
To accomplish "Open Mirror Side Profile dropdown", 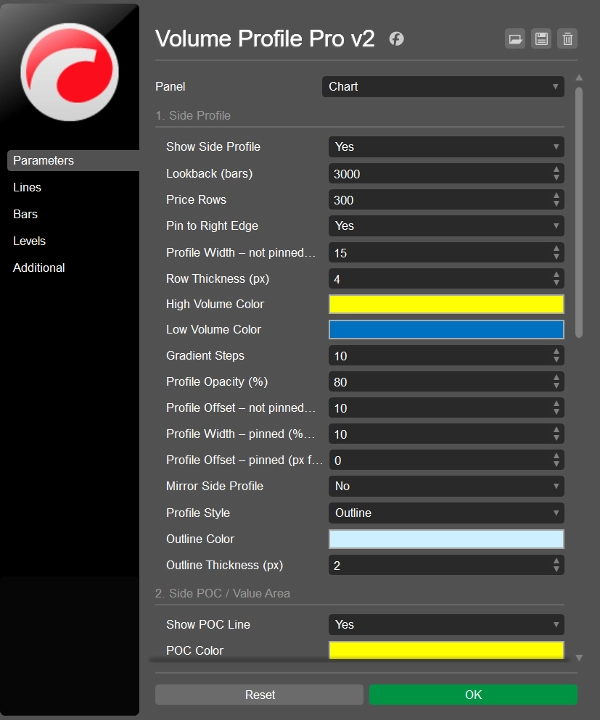I will [x=446, y=486].
